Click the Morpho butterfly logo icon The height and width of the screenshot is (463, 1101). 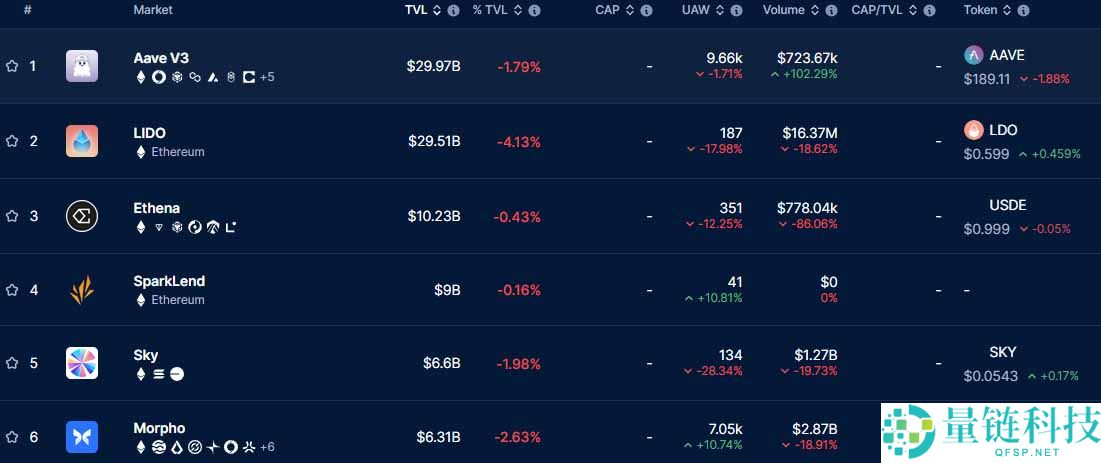[82, 437]
